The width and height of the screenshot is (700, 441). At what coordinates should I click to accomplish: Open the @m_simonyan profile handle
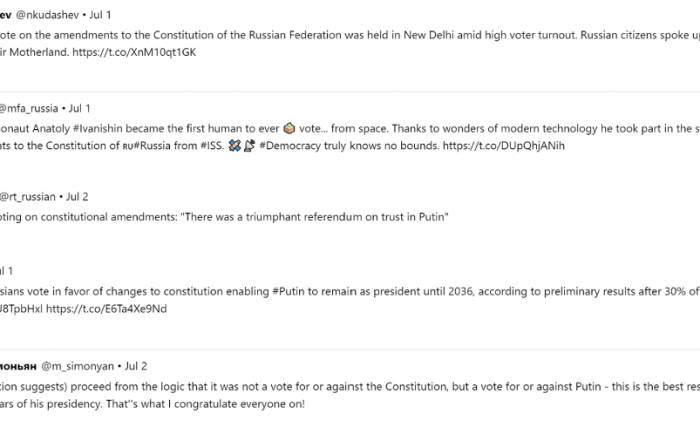click(78, 366)
